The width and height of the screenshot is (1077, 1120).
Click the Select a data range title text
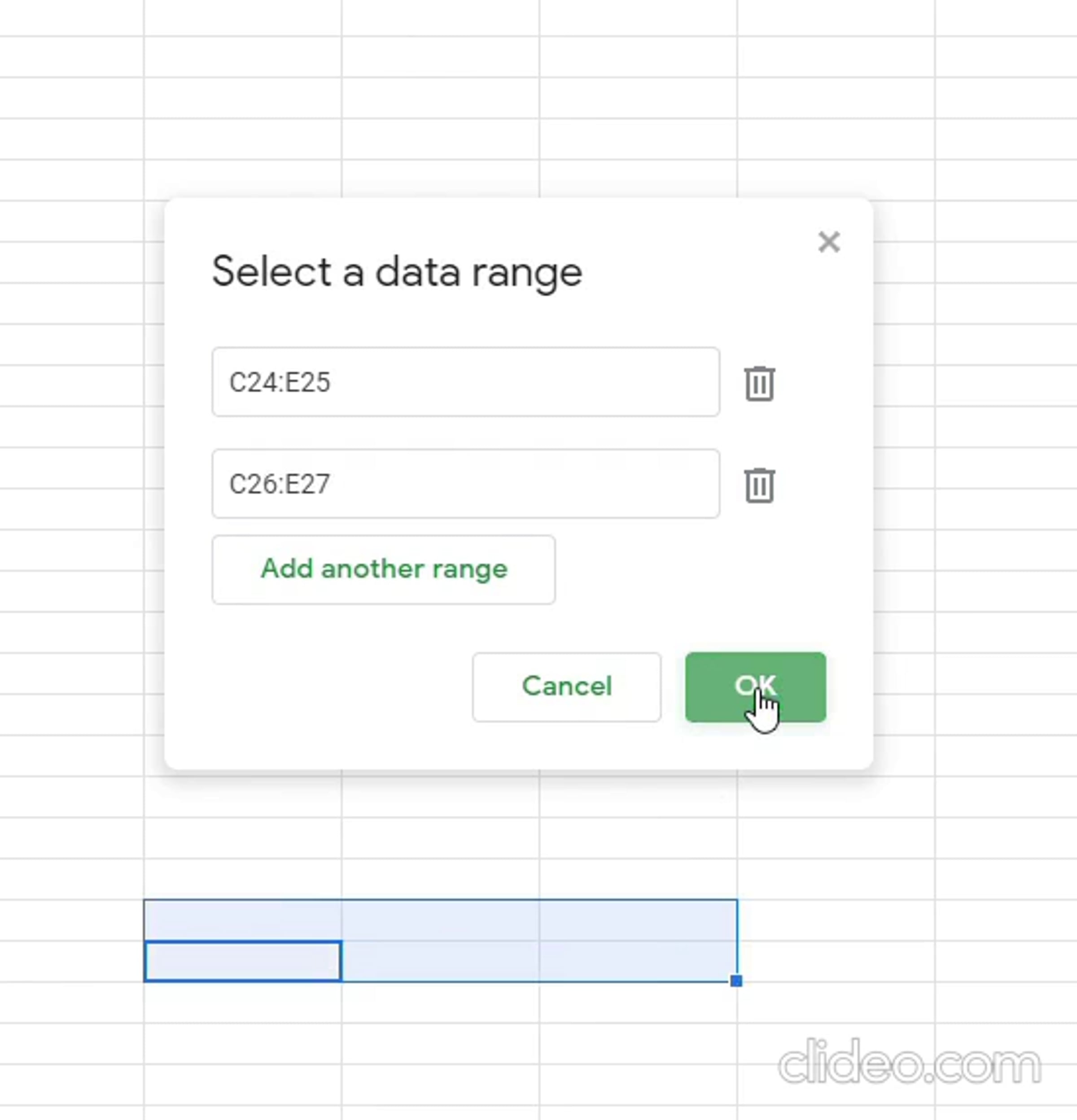397,272
